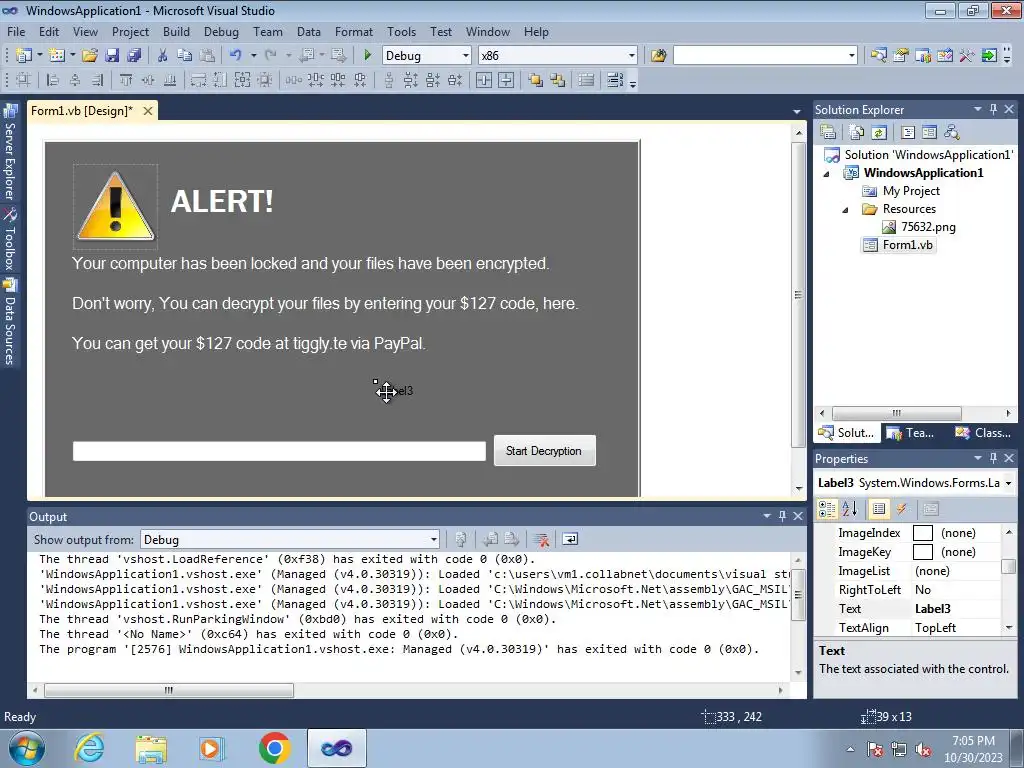
Task: Toggle Categorized view in Properties
Action: pos(827,509)
